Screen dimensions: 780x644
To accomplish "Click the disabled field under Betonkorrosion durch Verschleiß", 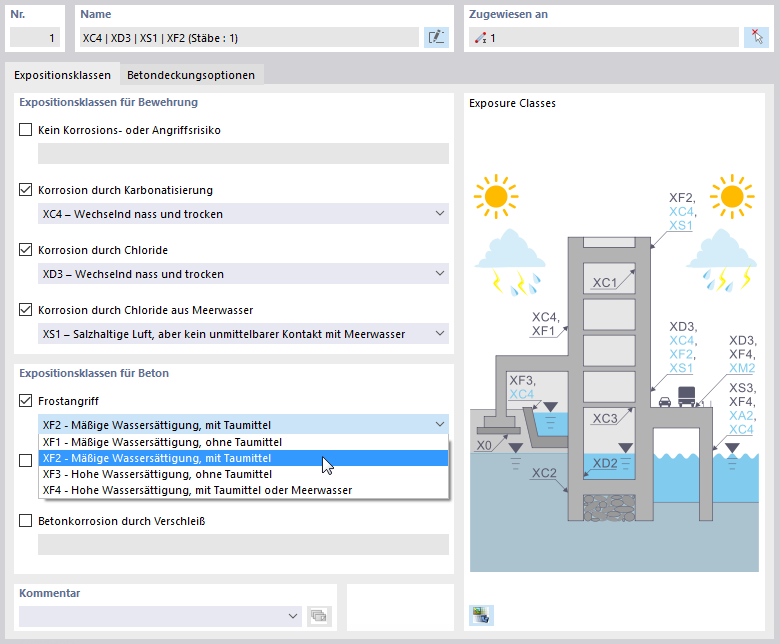I will tap(243, 545).
